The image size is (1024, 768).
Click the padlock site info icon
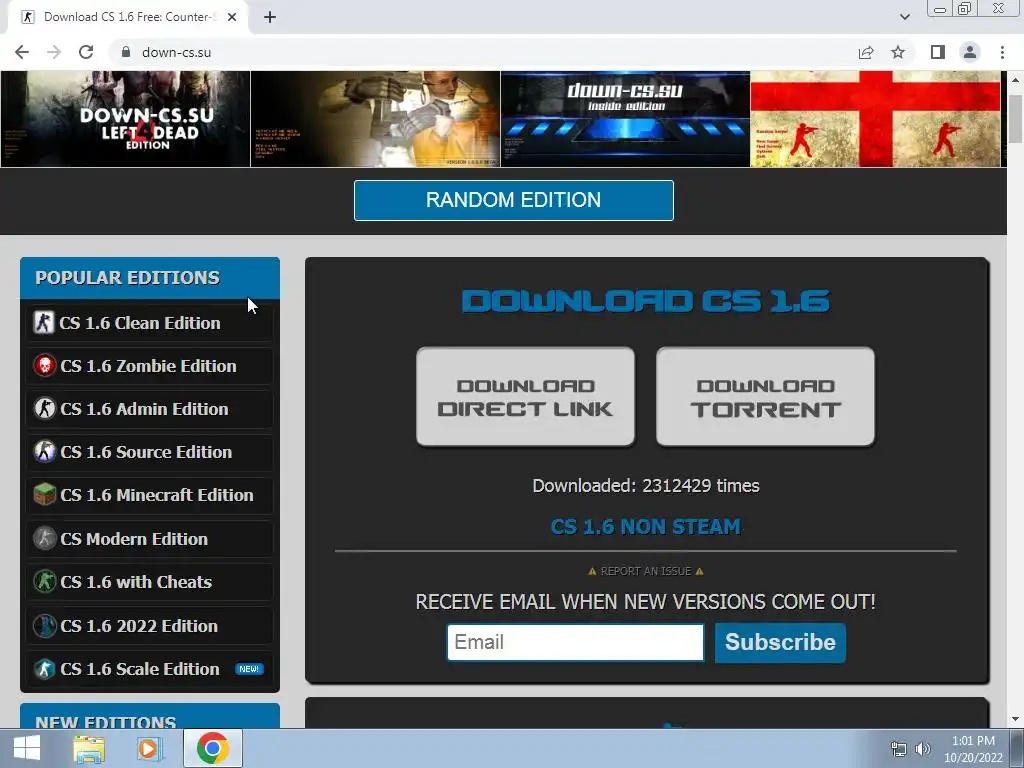coord(126,52)
